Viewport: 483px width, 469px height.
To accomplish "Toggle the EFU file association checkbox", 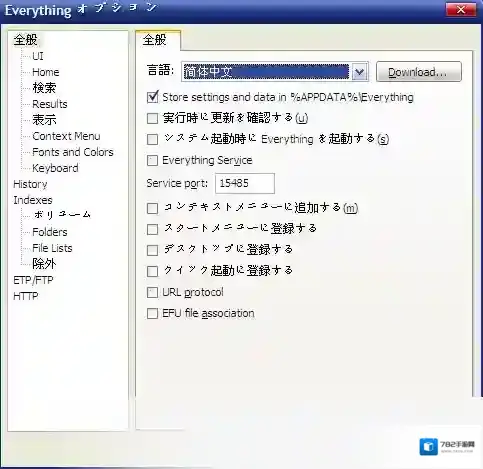I will tap(153, 314).
